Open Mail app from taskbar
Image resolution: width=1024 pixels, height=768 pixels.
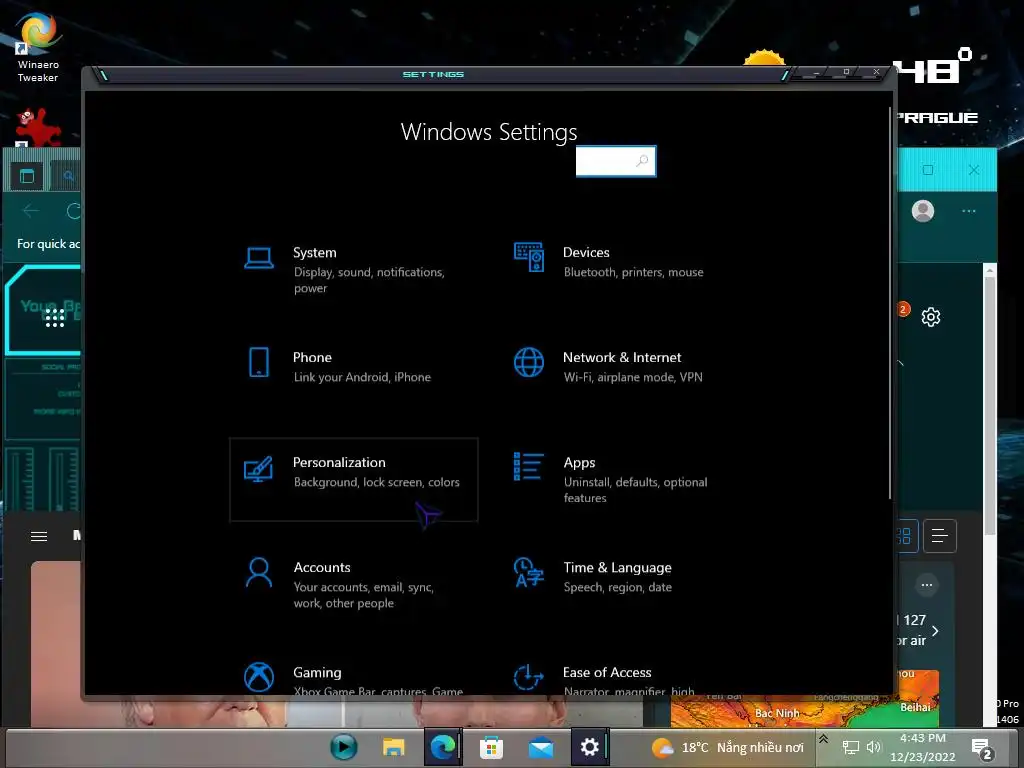pyautogui.click(x=541, y=747)
